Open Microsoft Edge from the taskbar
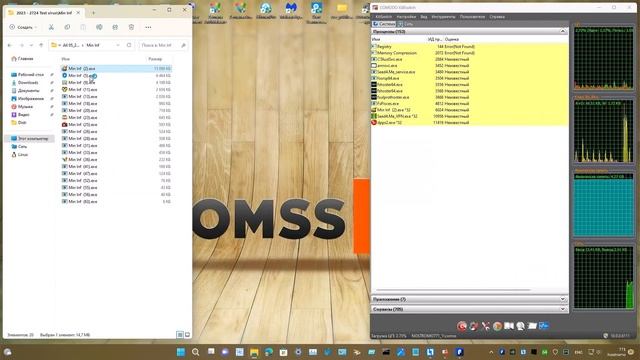The width and height of the screenshot is (640, 360). tap(269, 352)
